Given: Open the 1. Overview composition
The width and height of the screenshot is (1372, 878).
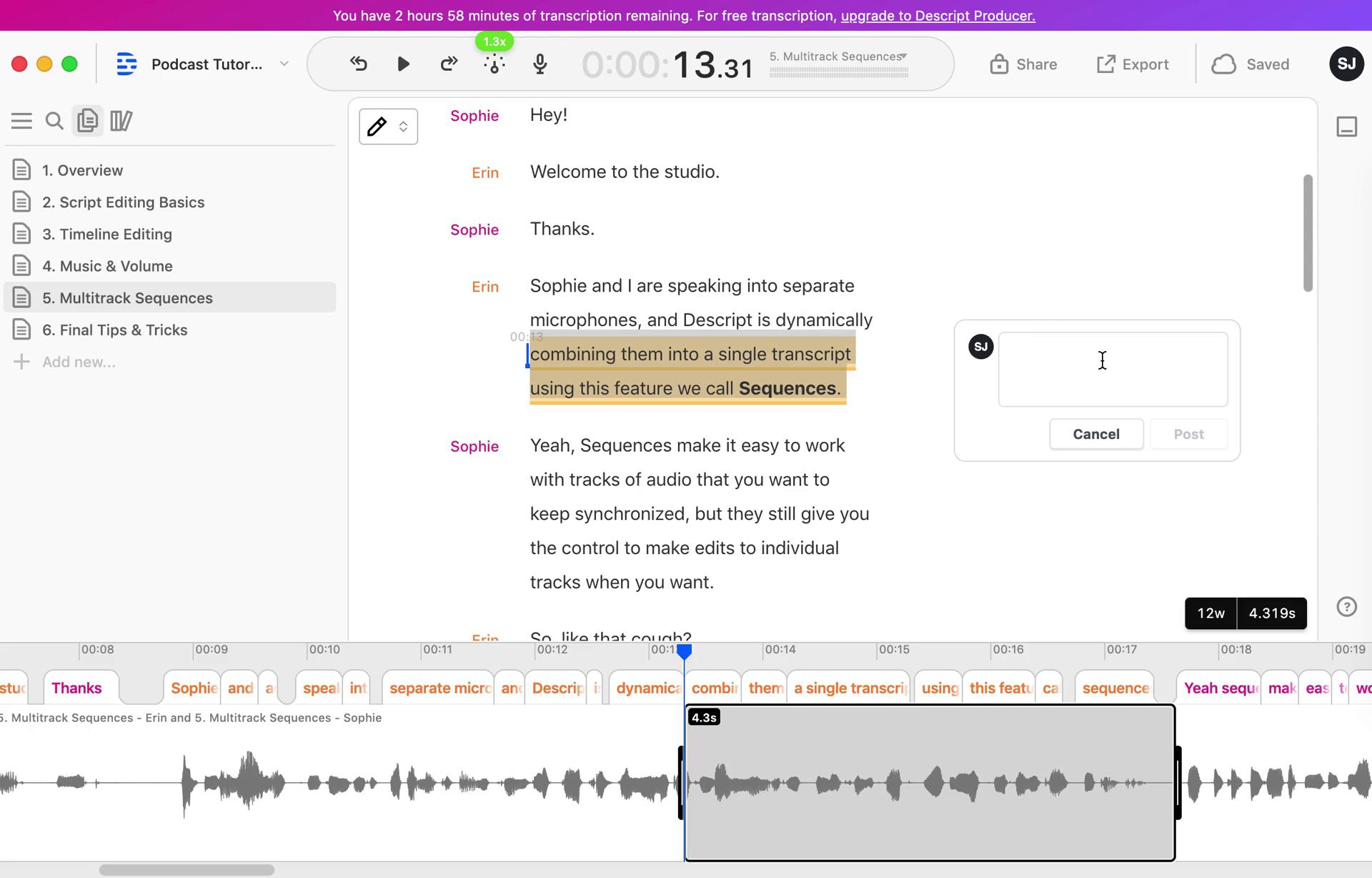Looking at the screenshot, I should tap(170, 170).
